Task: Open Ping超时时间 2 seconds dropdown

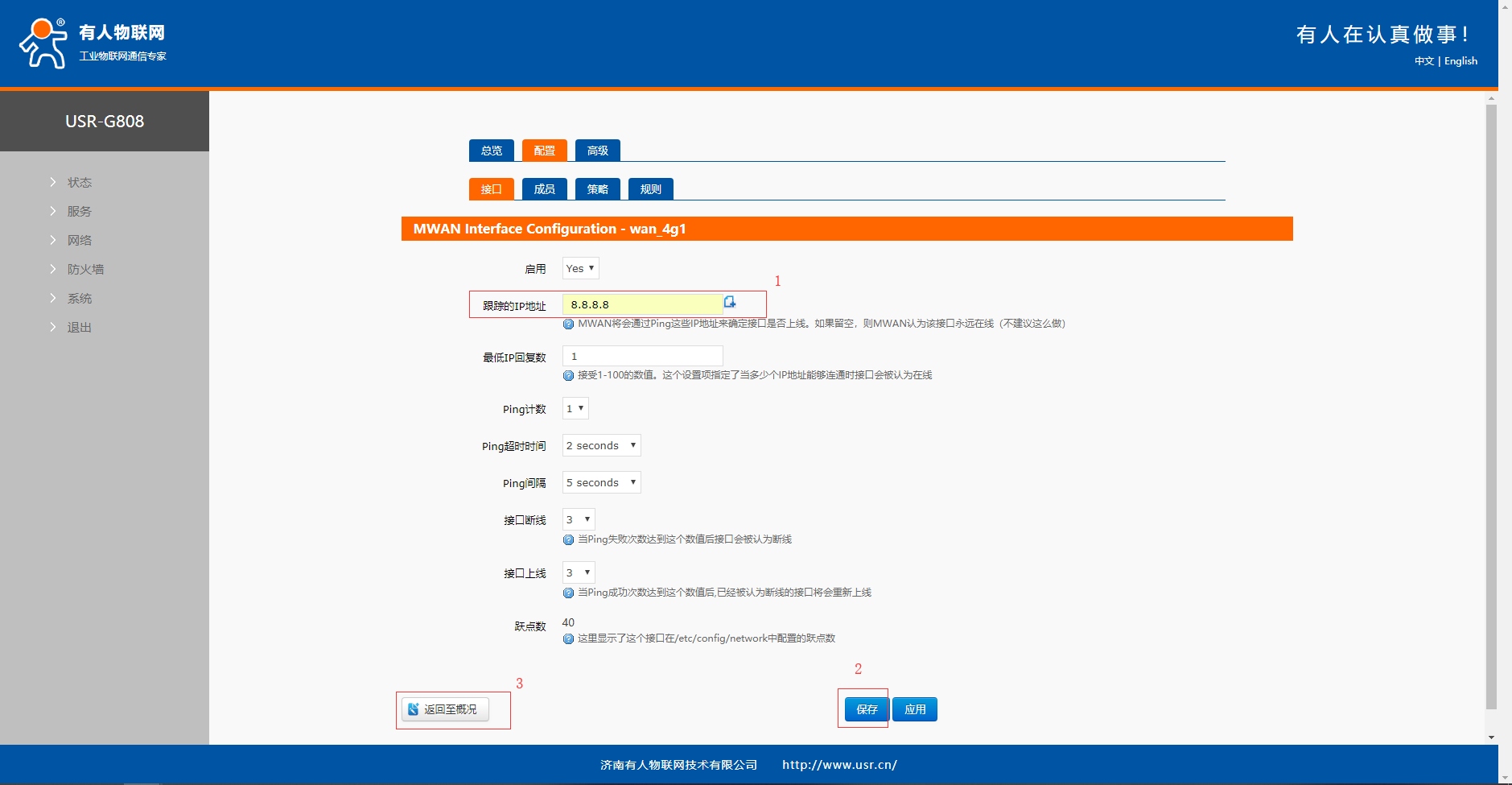Action: coord(601,445)
